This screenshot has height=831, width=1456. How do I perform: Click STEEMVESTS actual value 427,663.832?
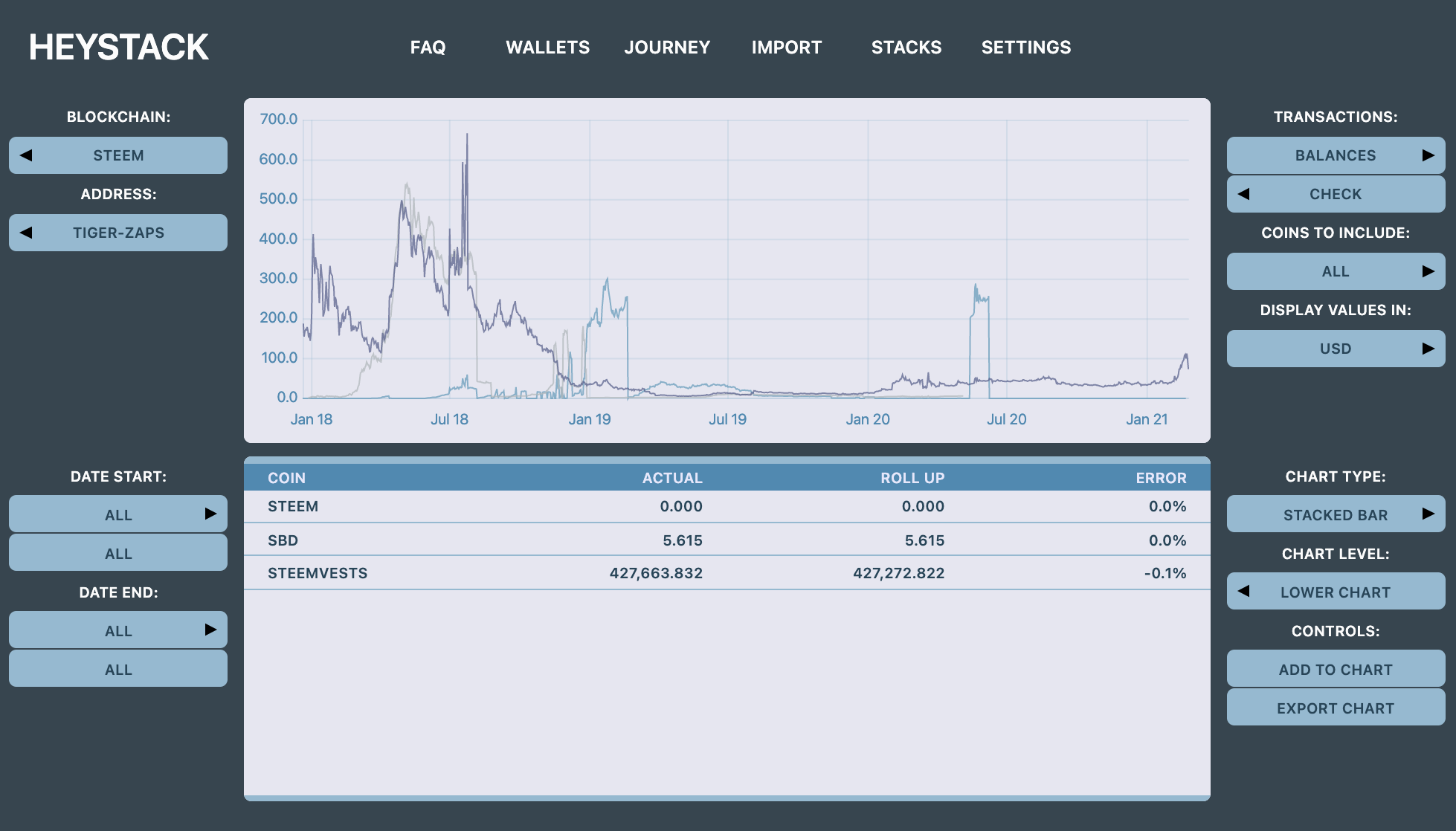[656, 573]
